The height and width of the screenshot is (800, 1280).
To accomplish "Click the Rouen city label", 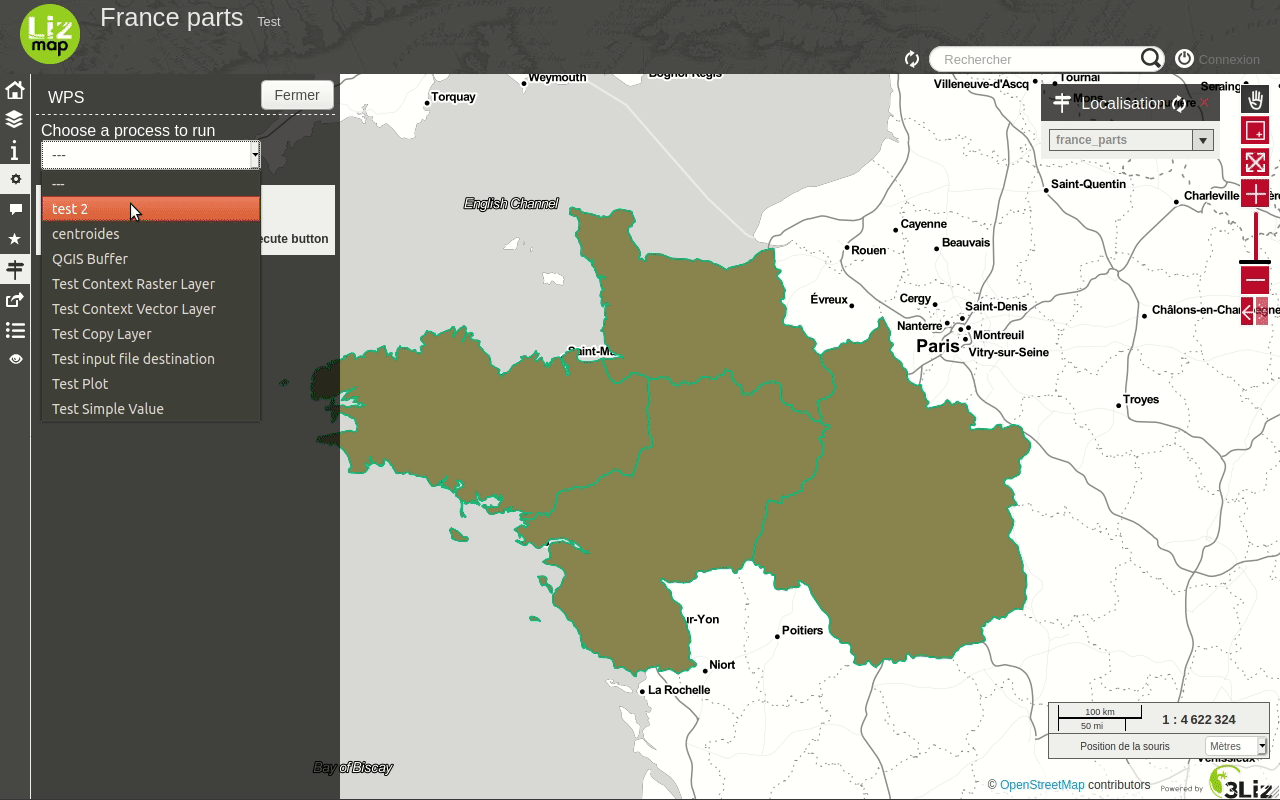I will coord(868,250).
